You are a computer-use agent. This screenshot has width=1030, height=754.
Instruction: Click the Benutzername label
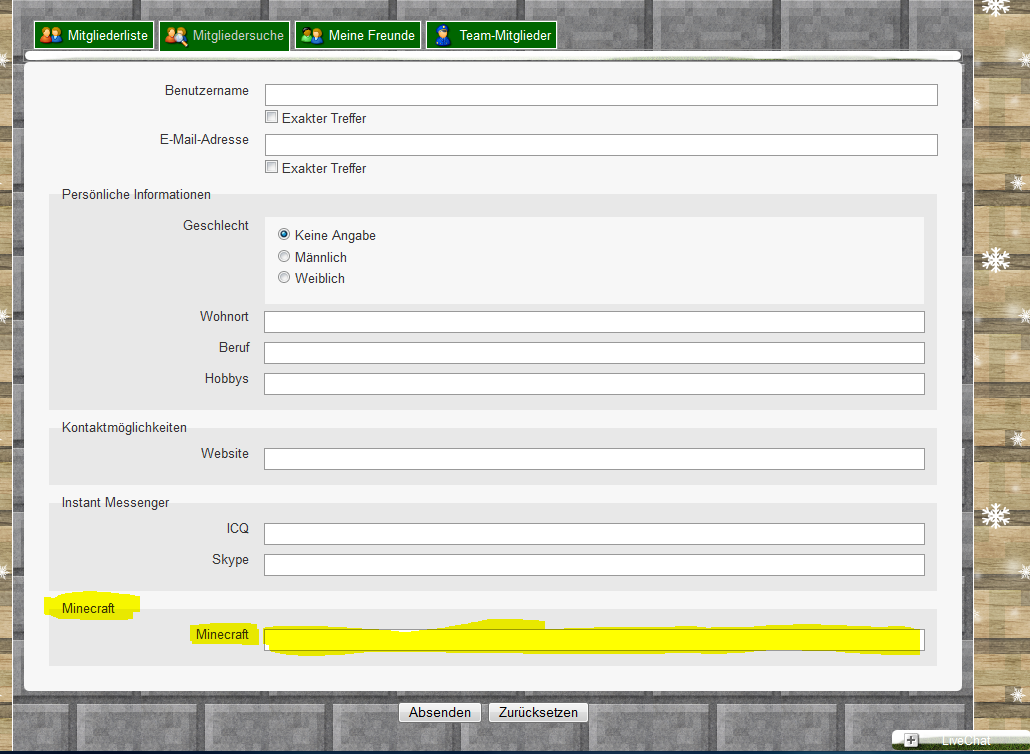pos(206,91)
